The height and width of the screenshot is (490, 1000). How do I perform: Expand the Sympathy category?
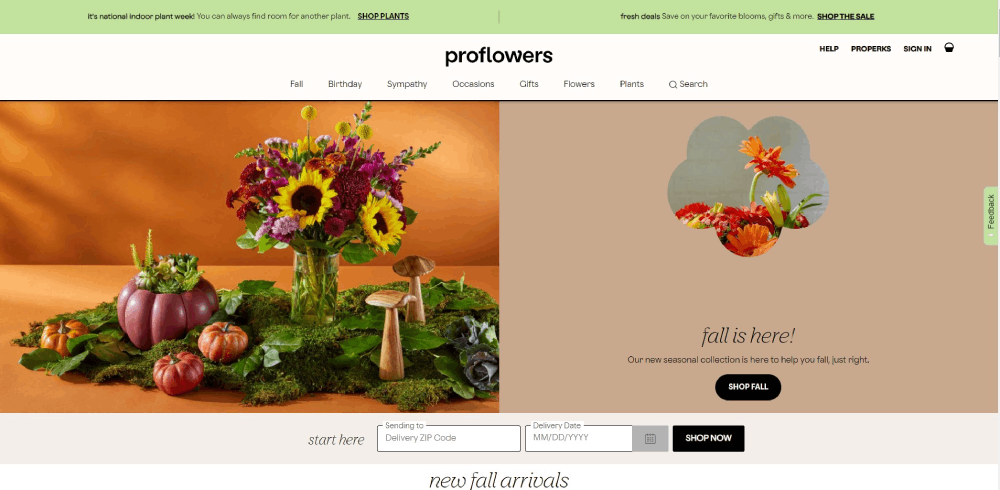point(407,84)
